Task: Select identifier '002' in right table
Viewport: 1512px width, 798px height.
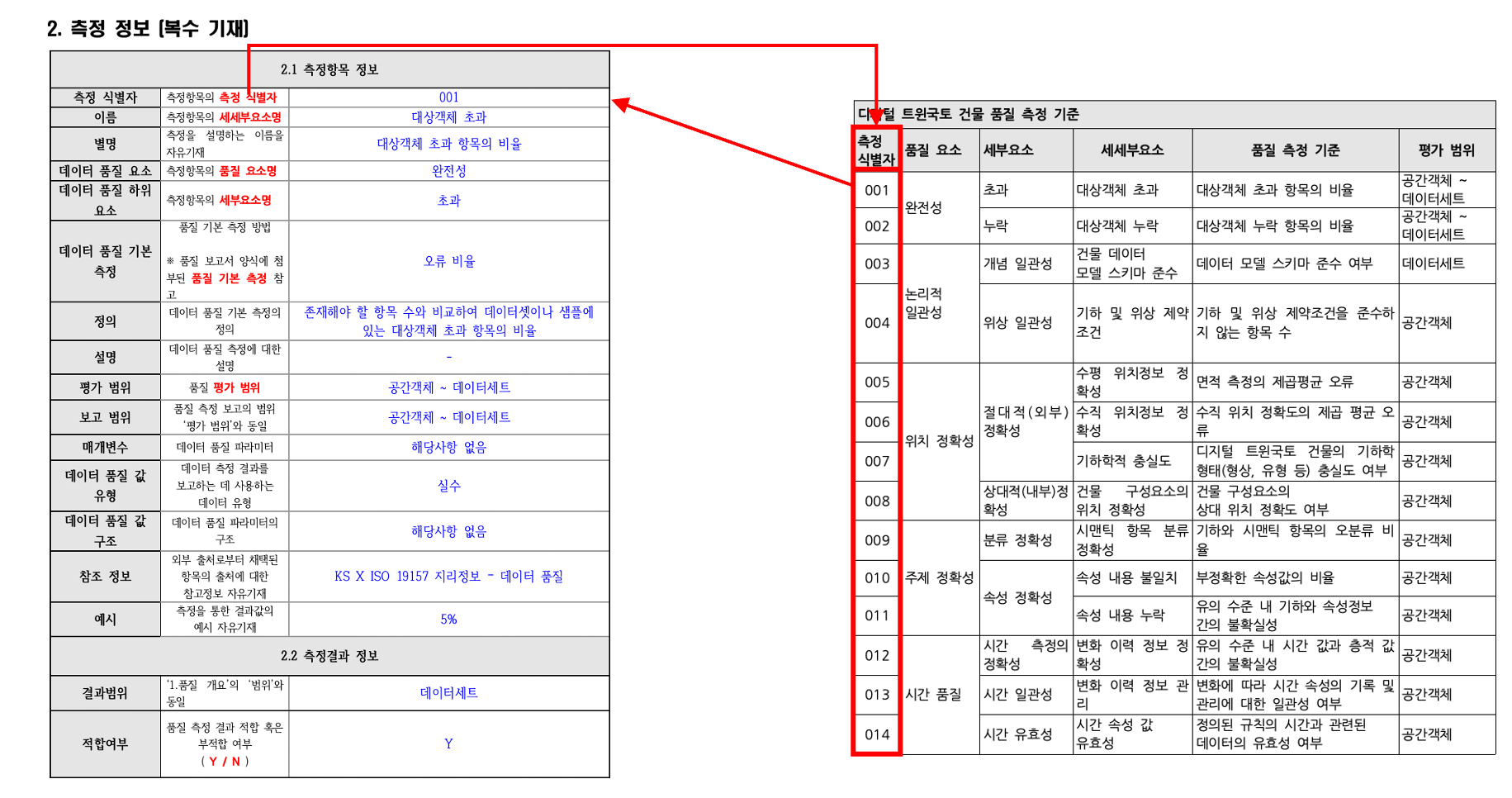Action: point(877,226)
